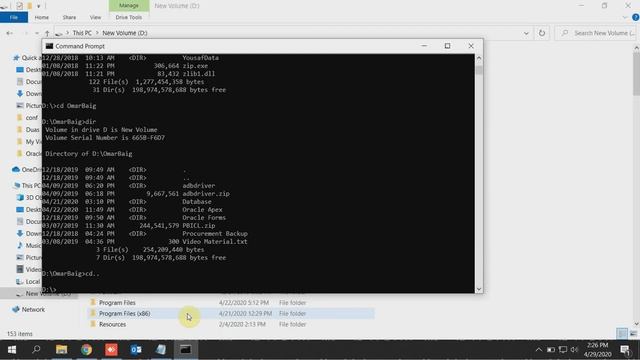Click the network tray icon
Screen dimensions: 640x360
point(563,350)
